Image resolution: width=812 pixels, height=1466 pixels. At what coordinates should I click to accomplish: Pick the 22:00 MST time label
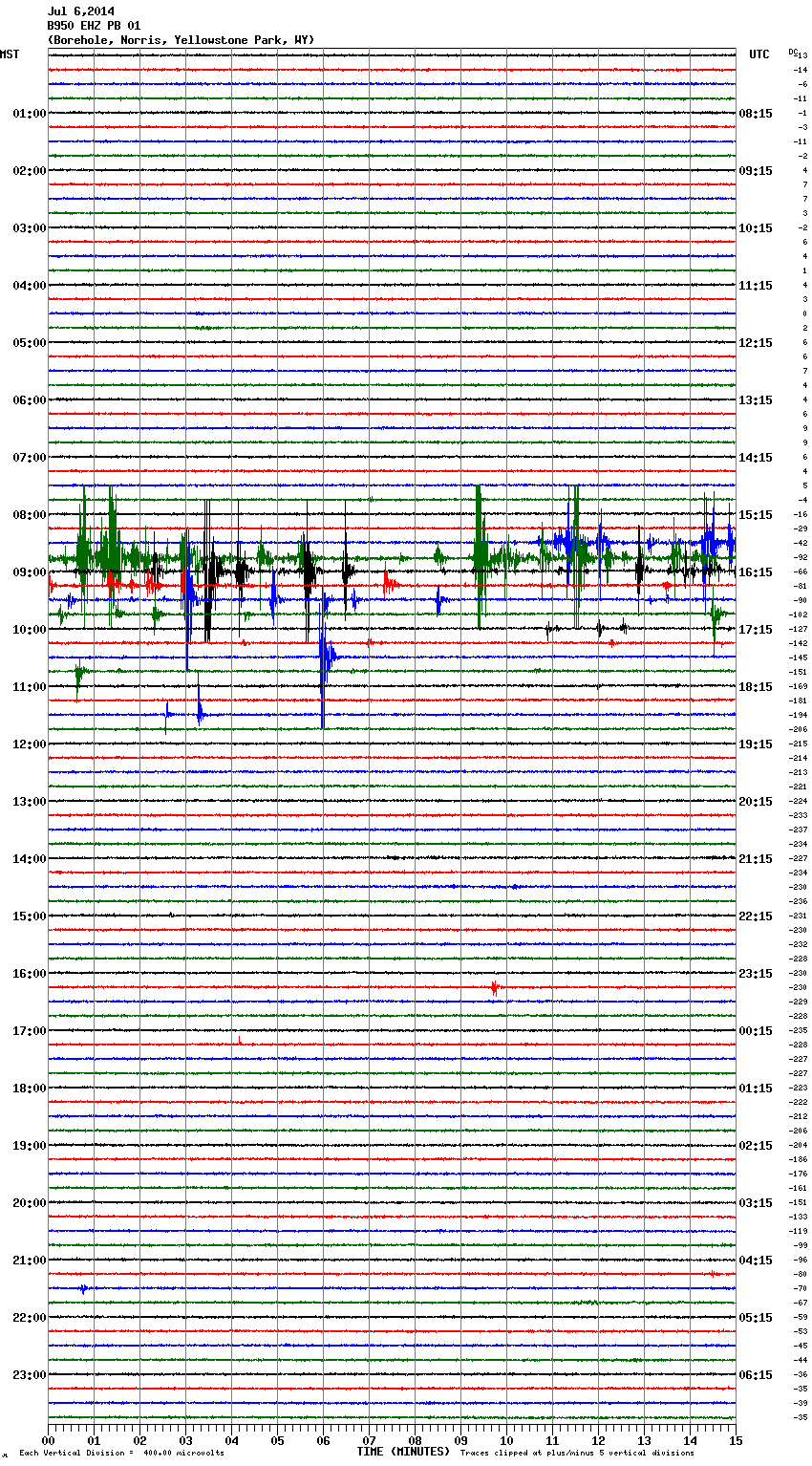pos(29,1318)
